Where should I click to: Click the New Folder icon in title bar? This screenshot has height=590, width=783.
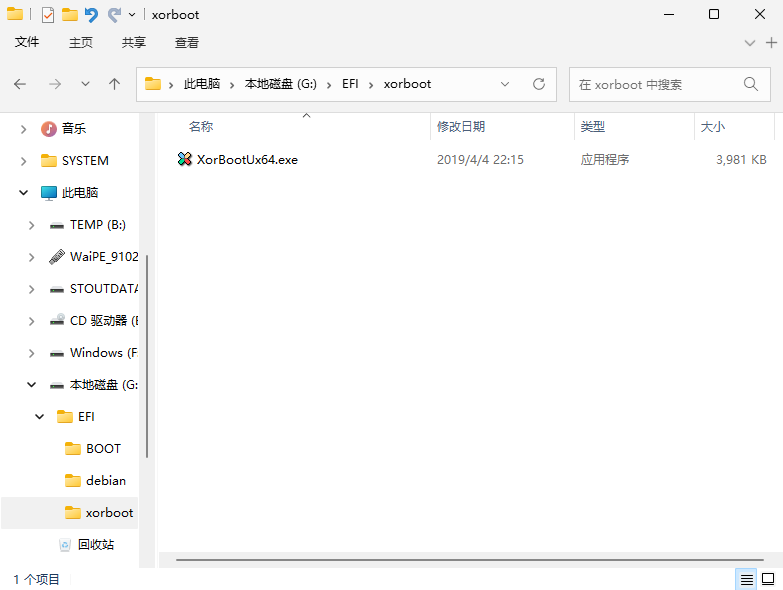(69, 15)
